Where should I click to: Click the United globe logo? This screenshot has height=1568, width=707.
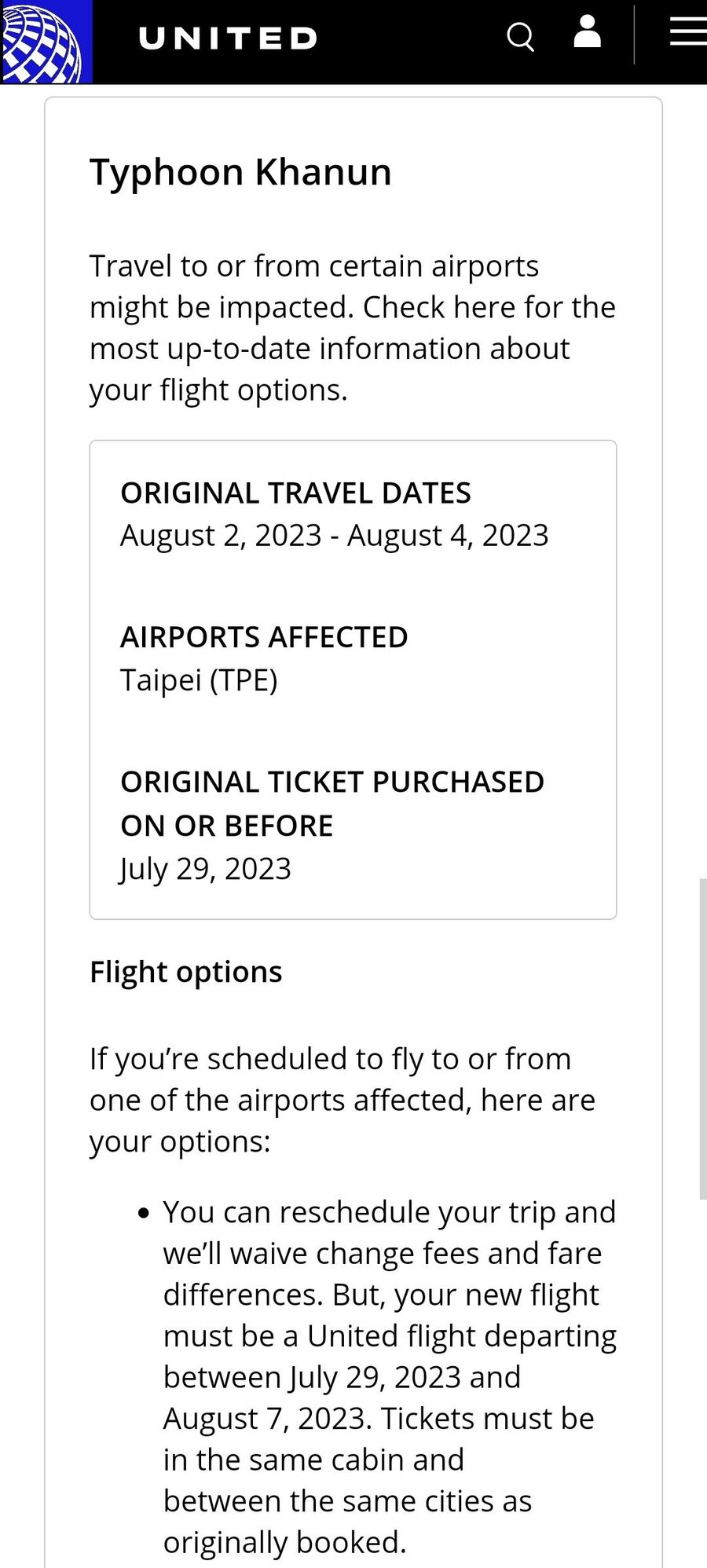coord(46,42)
